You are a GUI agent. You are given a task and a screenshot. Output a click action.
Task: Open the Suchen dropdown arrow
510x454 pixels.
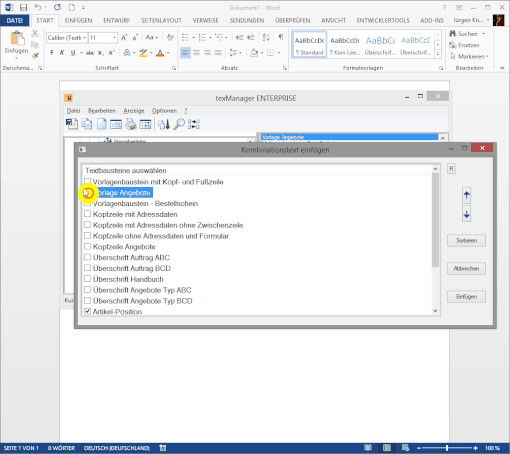484,34
